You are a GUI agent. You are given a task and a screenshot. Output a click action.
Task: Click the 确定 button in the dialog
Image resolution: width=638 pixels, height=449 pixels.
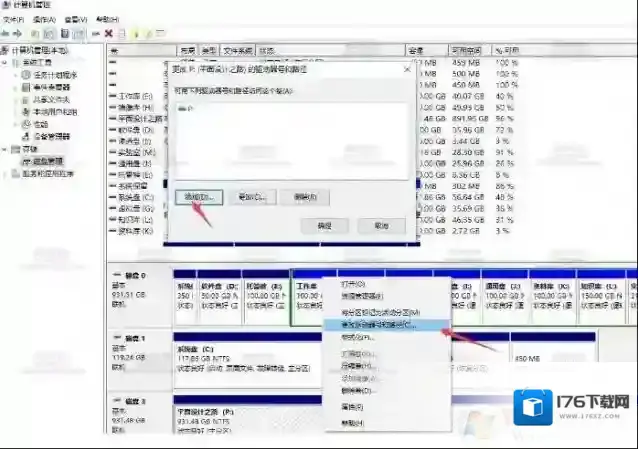coord(324,226)
